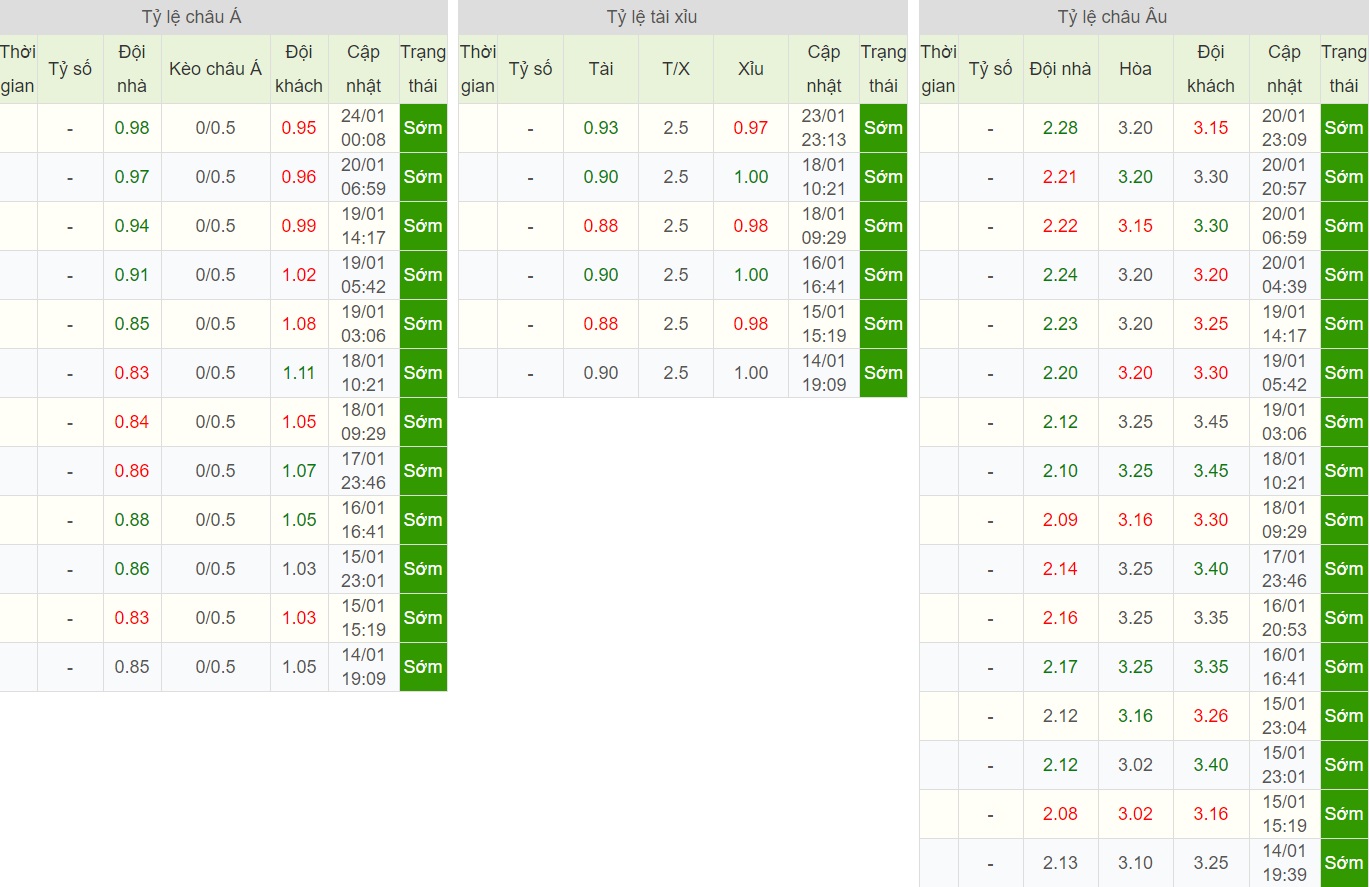The height and width of the screenshot is (887, 1370).
Task: Select home odds 0.94 in Asian table
Action: tap(132, 226)
